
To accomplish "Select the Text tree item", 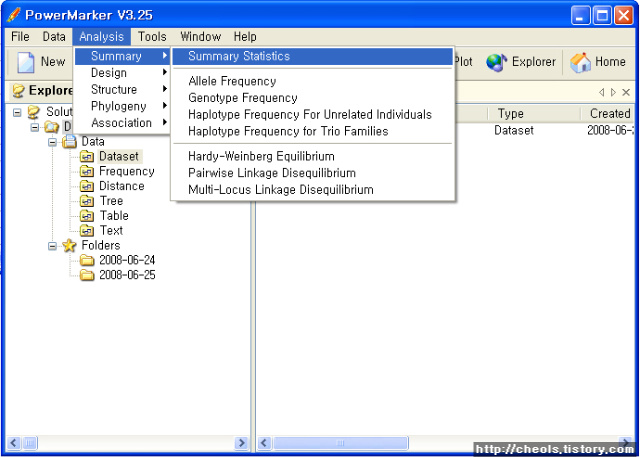I will click(111, 231).
